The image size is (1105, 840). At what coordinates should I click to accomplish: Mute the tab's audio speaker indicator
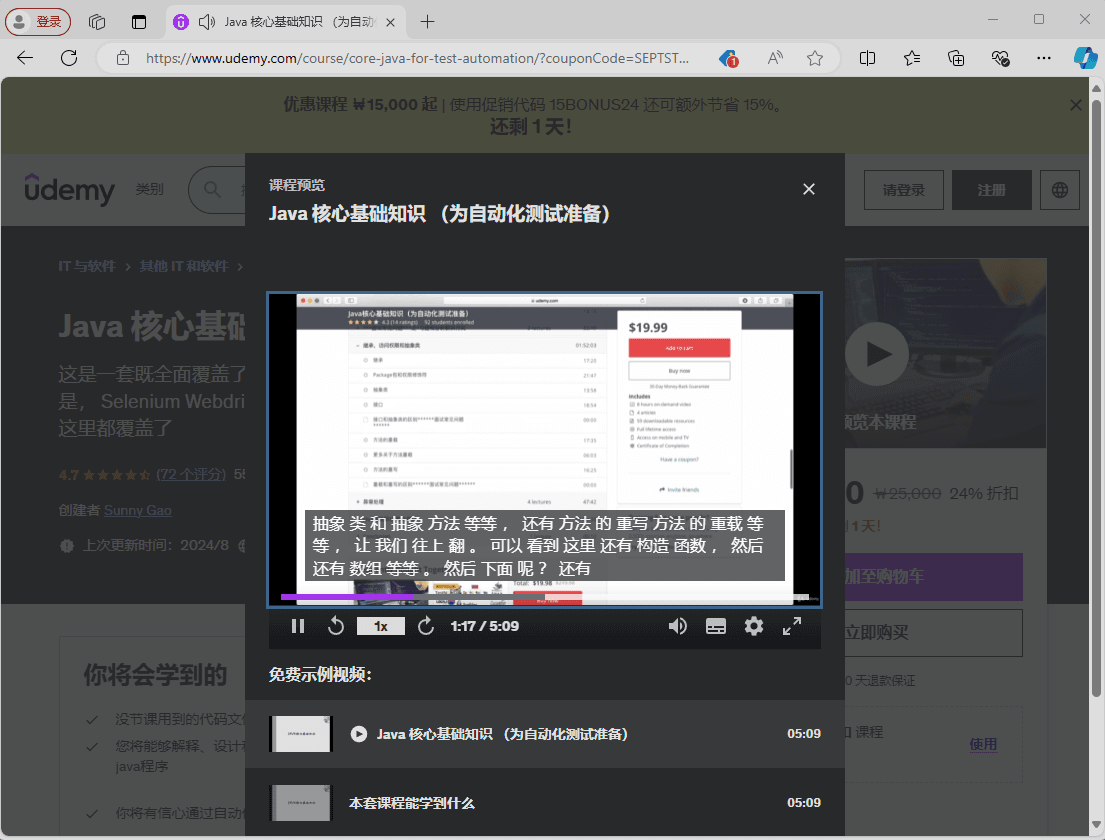pyautogui.click(x=205, y=21)
